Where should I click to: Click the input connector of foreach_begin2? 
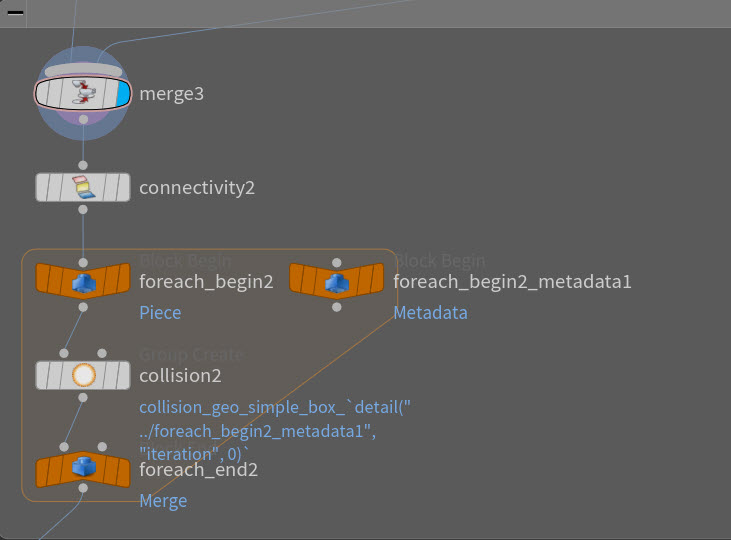pos(83,263)
